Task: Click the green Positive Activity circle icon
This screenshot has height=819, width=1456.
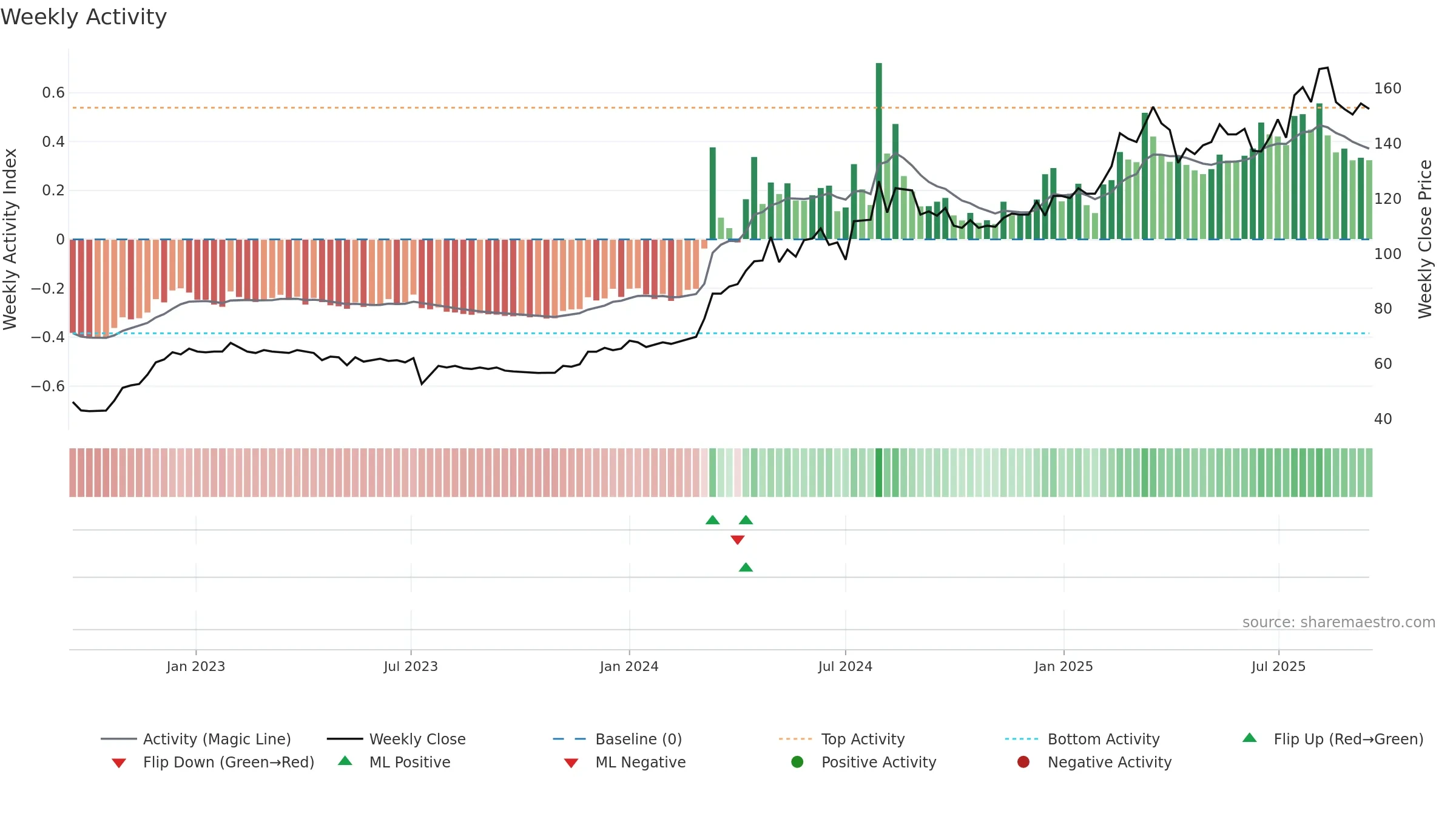Action: [797, 762]
